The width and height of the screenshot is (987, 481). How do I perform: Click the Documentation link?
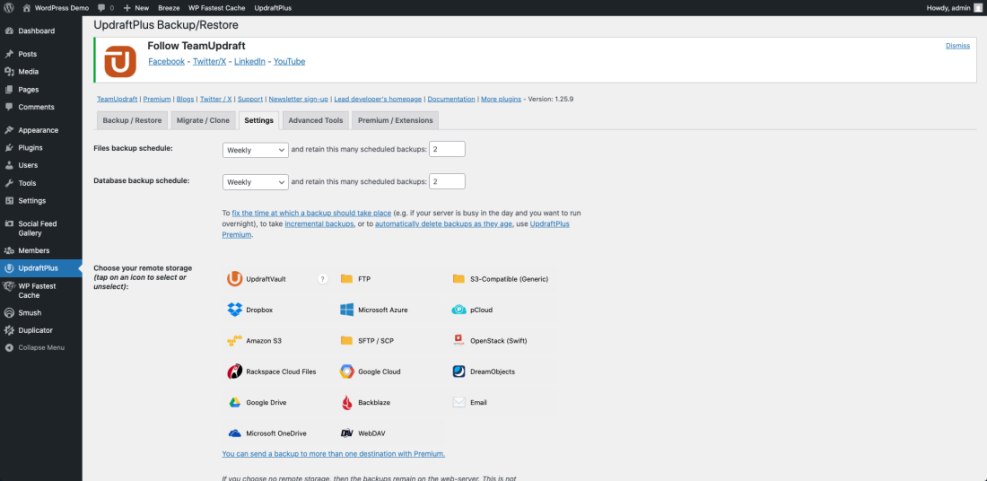click(451, 99)
